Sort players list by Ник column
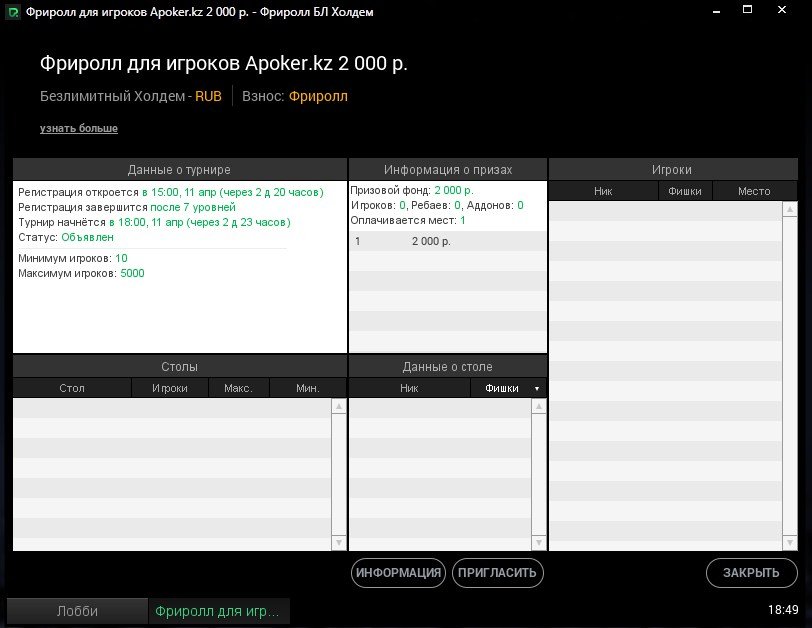This screenshot has height=628, width=812. [603, 191]
